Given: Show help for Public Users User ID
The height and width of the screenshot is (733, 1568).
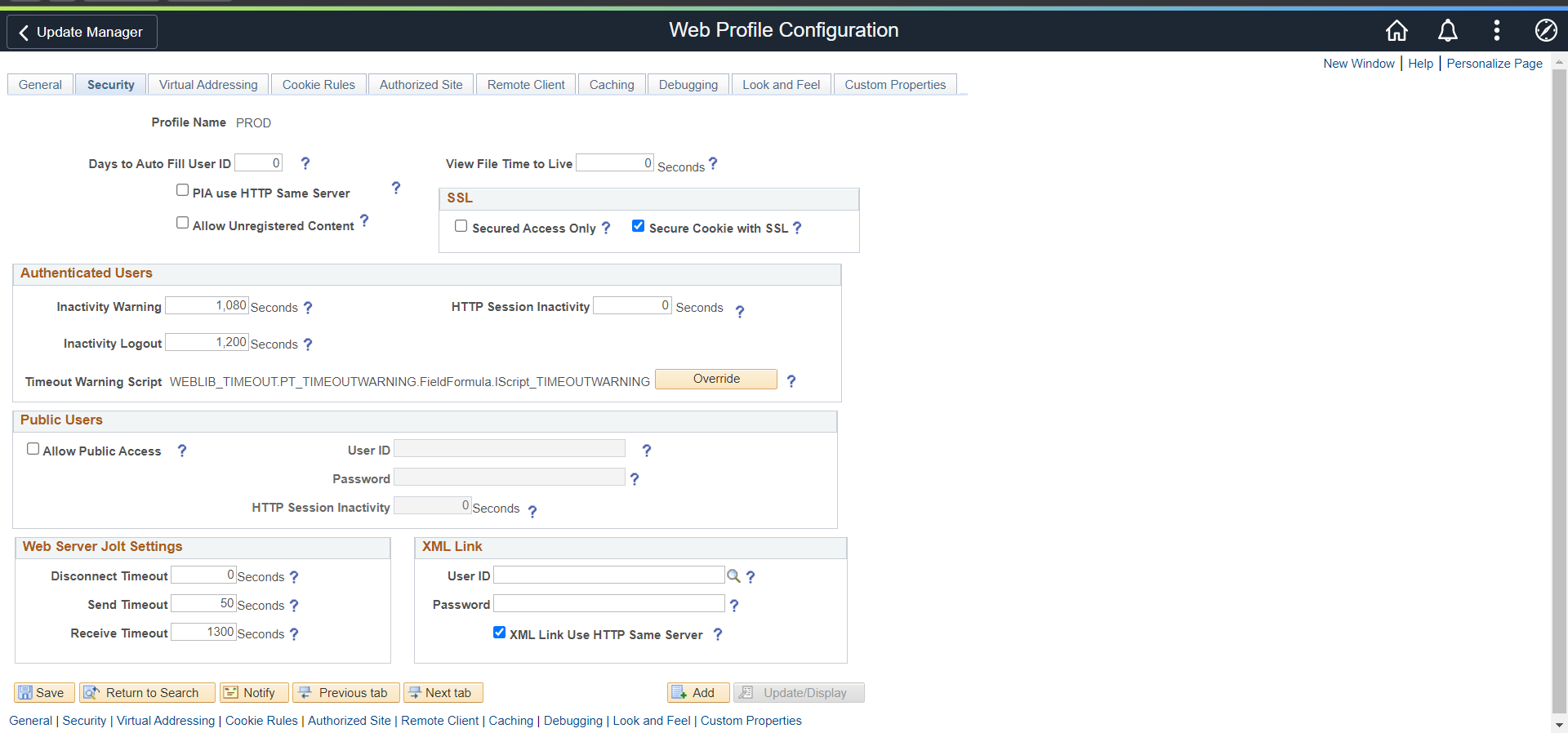Looking at the screenshot, I should click(647, 451).
